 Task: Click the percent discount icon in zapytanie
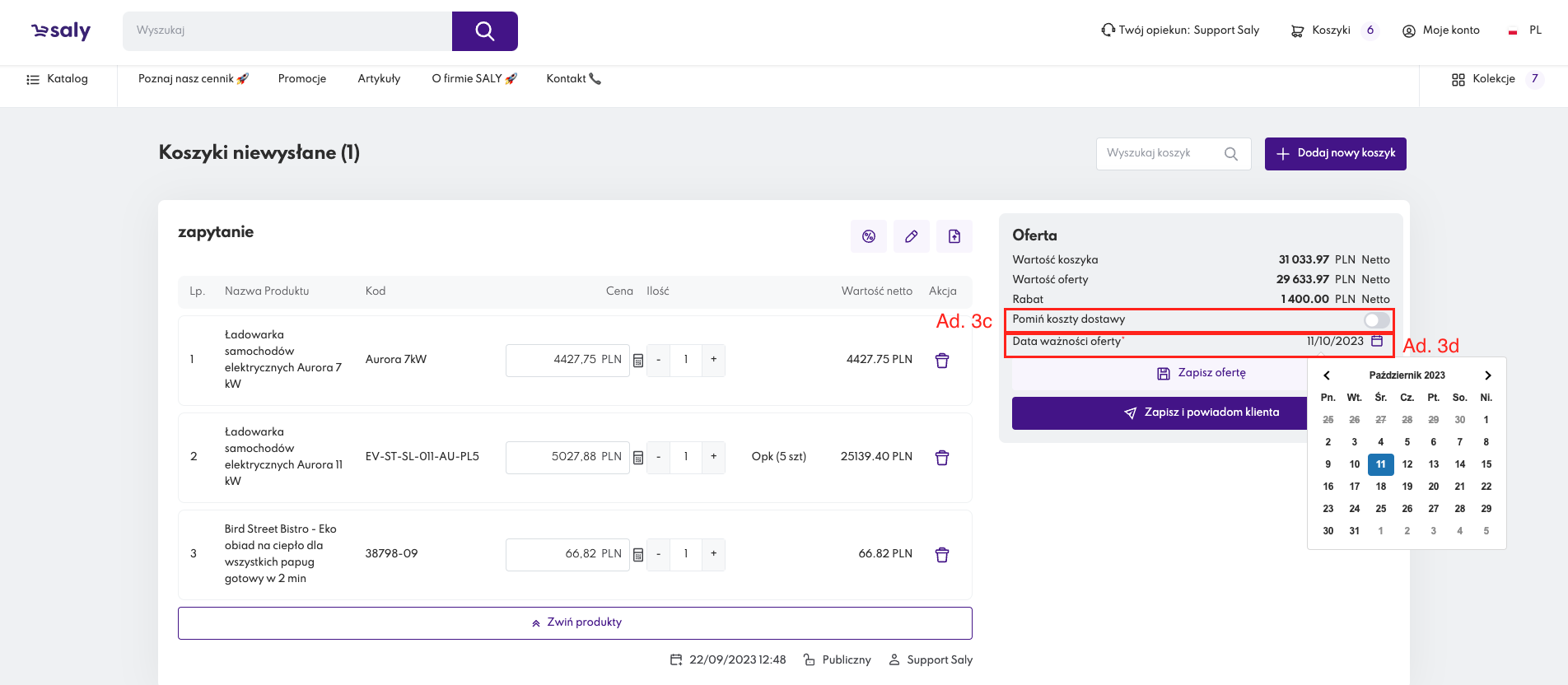[869, 236]
